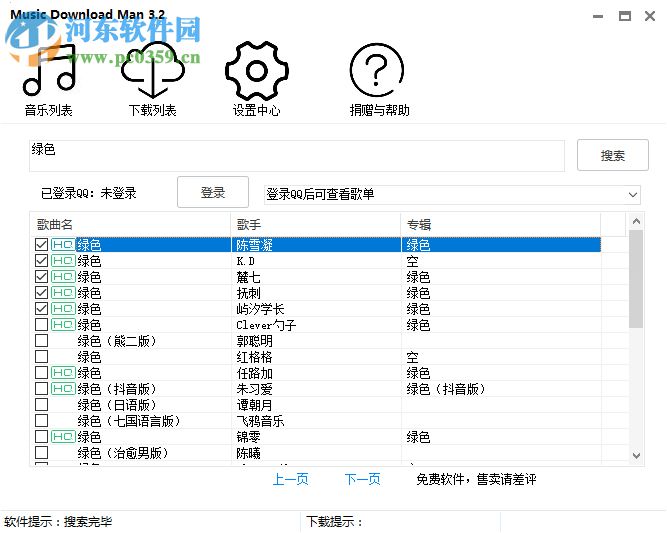
Task: Click the HQ badge on the K.D row
Action: coord(63,261)
